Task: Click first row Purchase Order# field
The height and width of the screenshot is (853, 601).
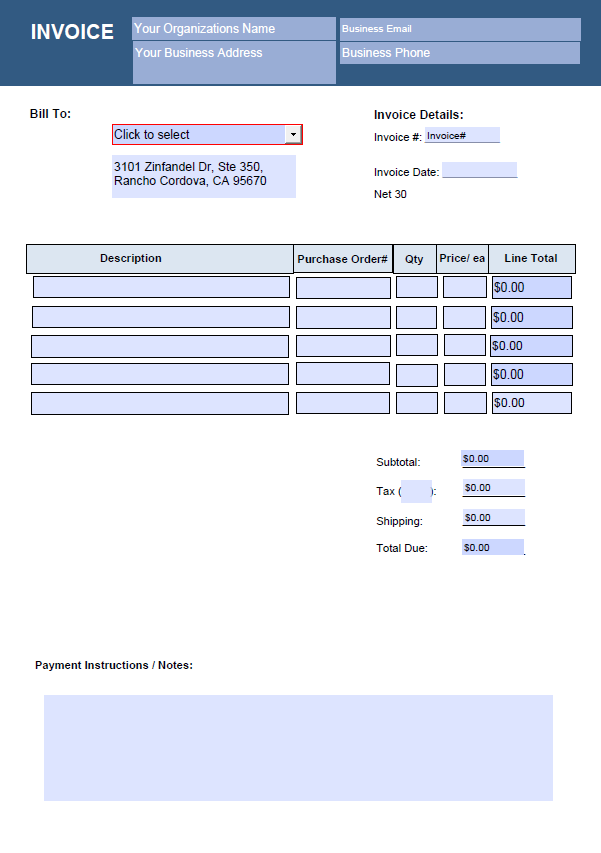Action: click(343, 288)
